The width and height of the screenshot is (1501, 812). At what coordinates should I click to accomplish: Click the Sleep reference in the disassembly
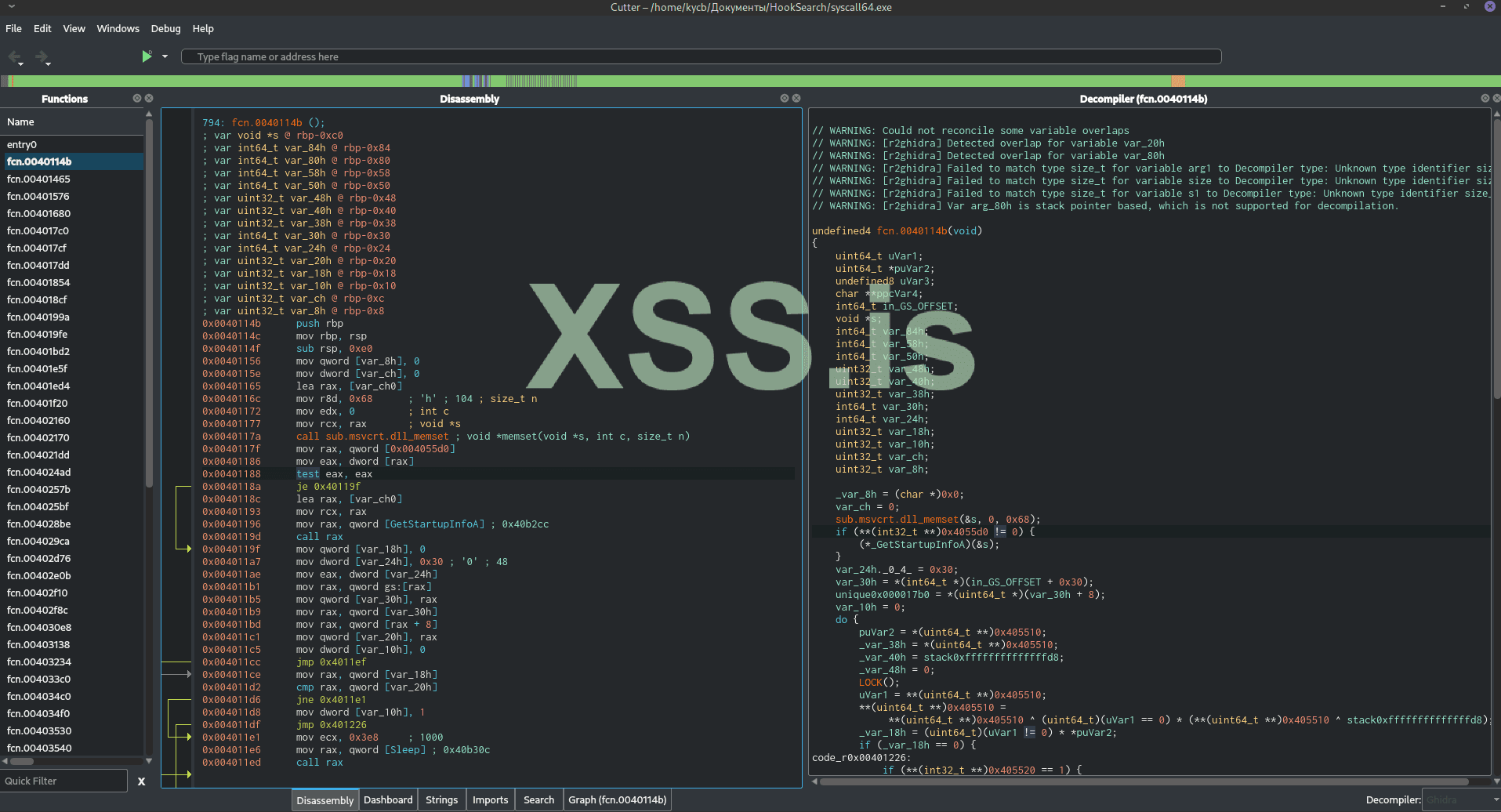[x=405, y=750]
